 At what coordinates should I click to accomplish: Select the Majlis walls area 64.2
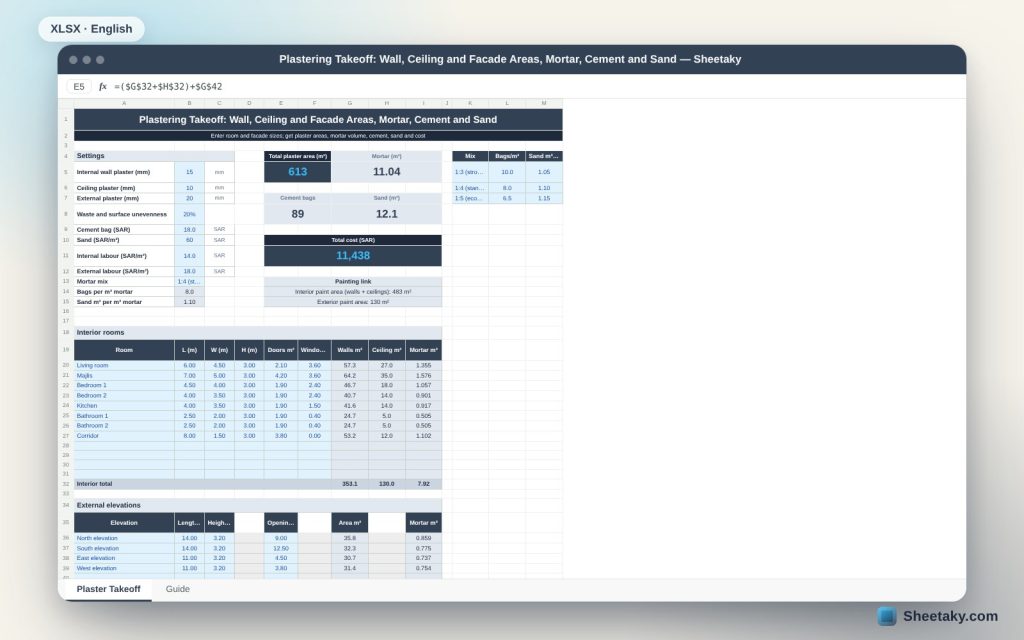349,376
